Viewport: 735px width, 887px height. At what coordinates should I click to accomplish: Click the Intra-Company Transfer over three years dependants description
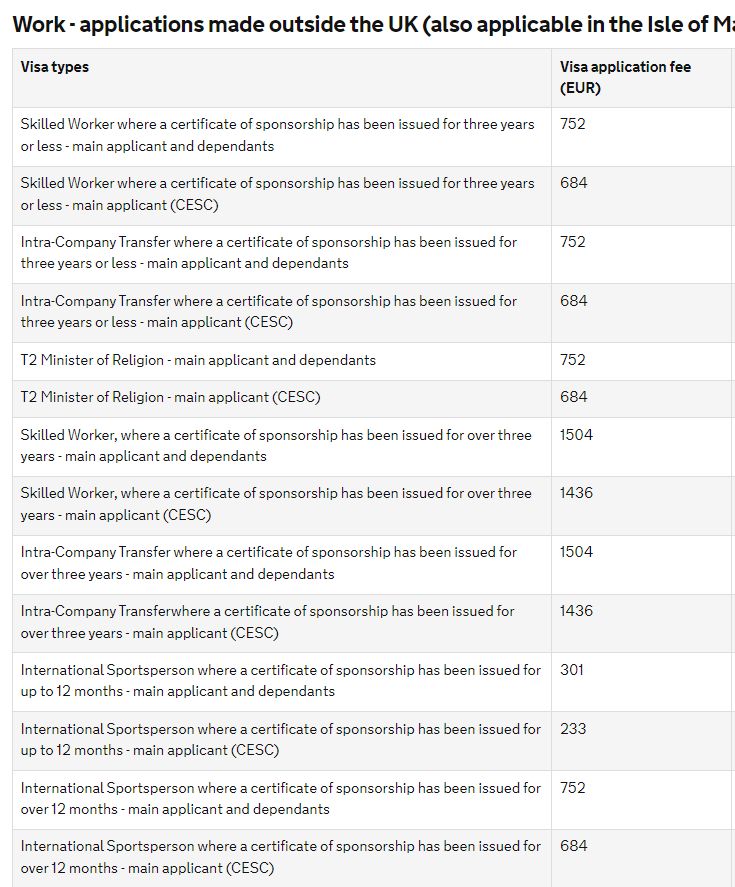click(268, 563)
